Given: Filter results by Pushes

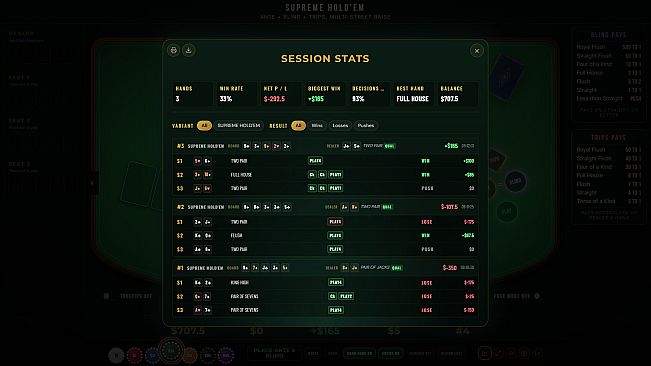Looking at the screenshot, I should [x=366, y=125].
